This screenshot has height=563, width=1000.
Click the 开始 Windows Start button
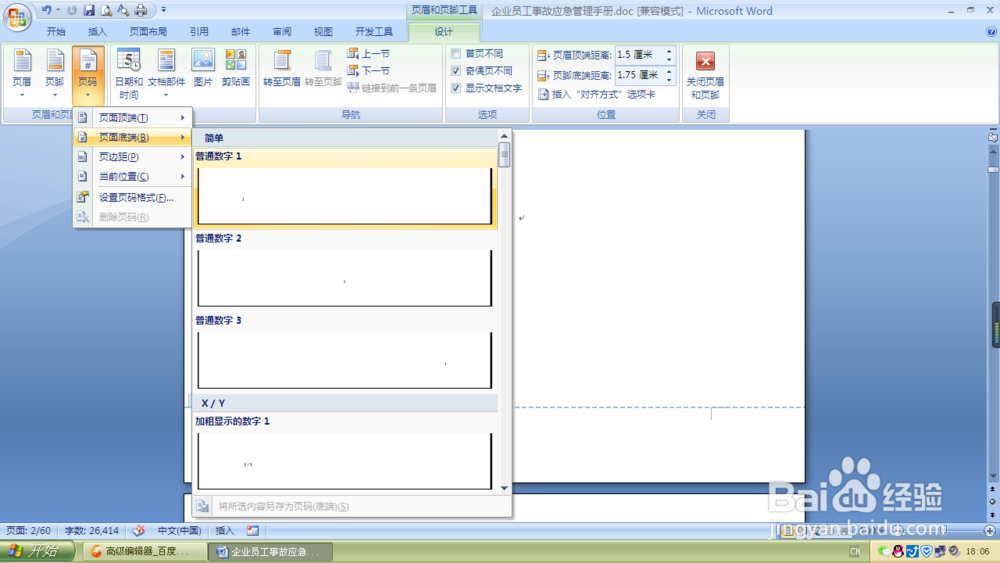[36, 551]
